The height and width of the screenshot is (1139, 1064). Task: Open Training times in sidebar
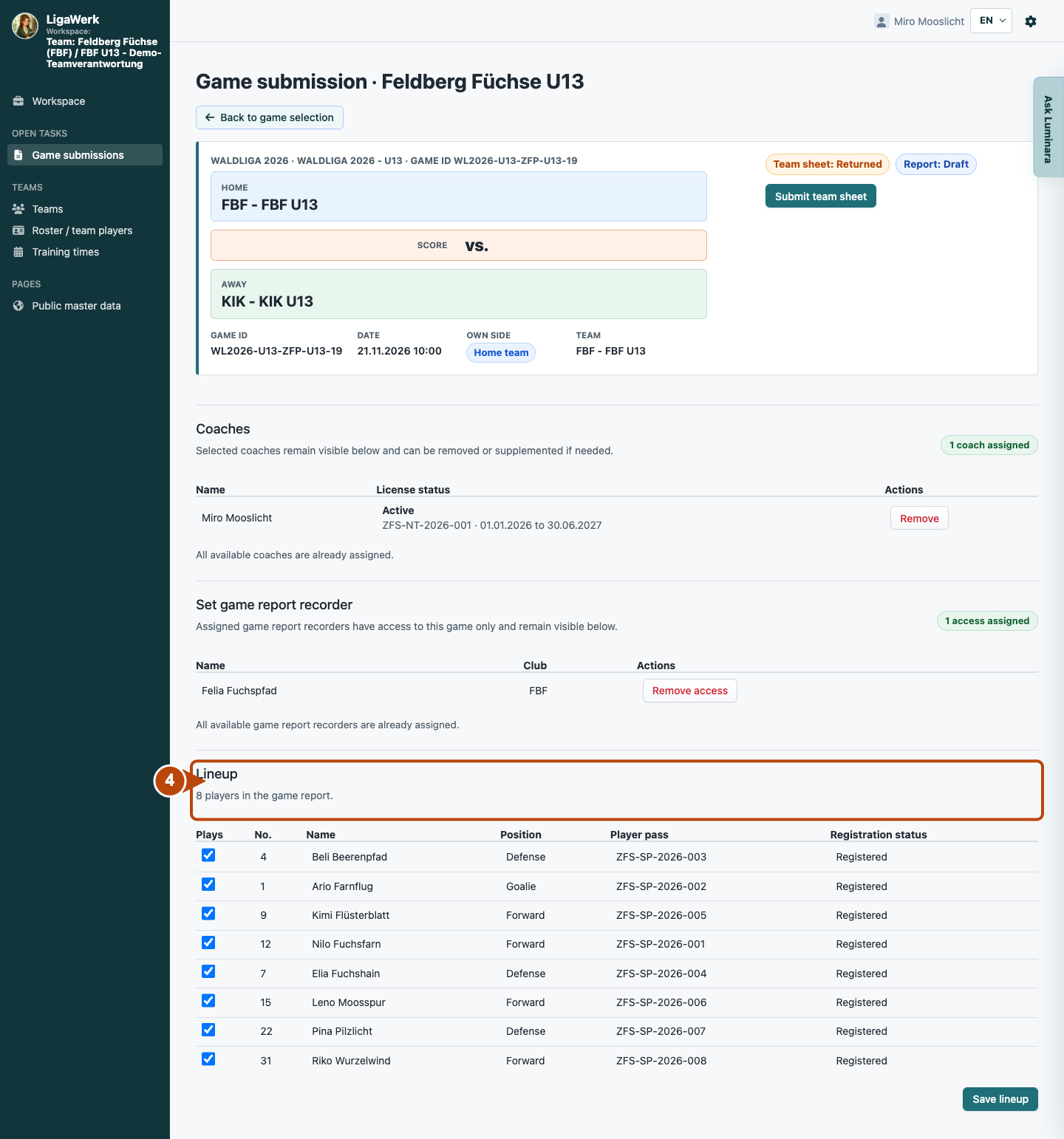(x=85, y=252)
